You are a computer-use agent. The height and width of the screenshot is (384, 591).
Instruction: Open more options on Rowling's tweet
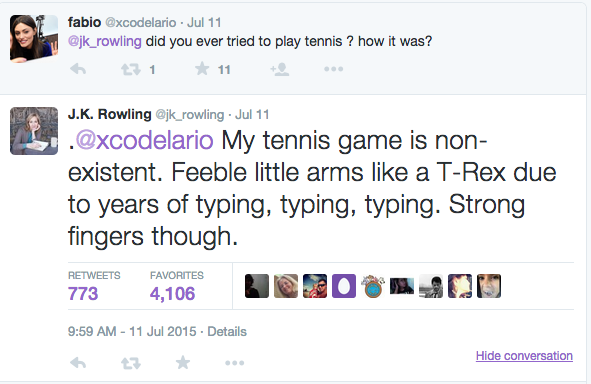(x=234, y=363)
